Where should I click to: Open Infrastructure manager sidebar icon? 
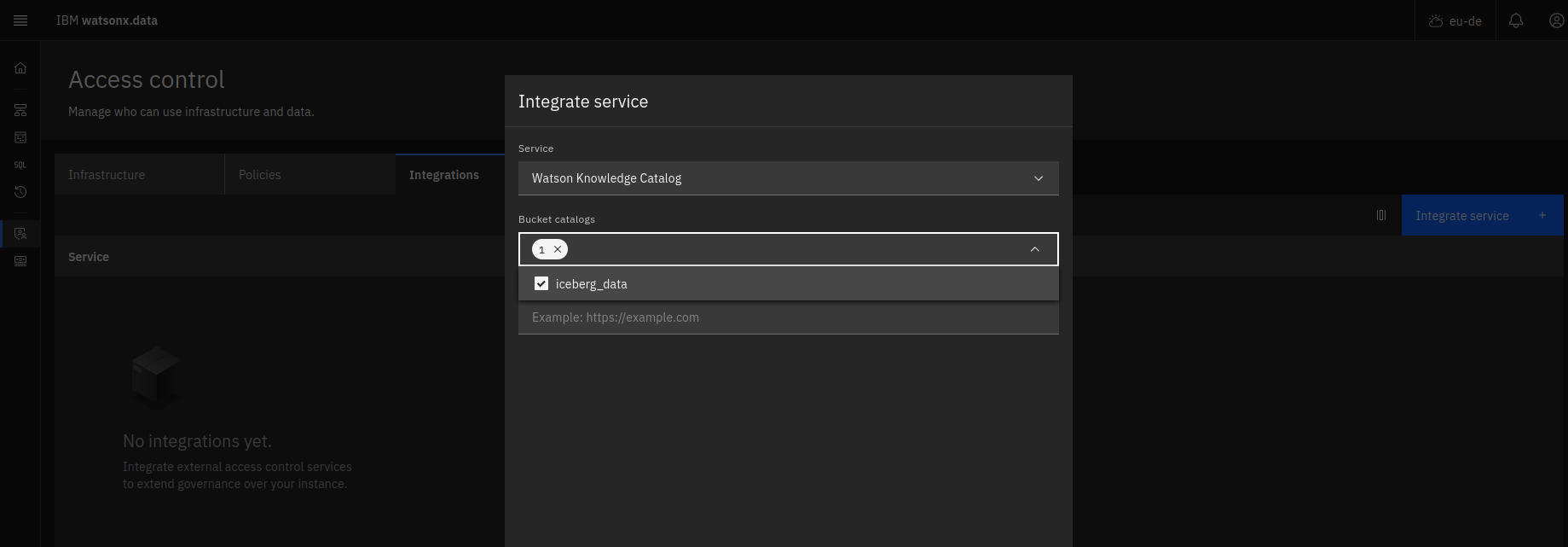coord(20,110)
